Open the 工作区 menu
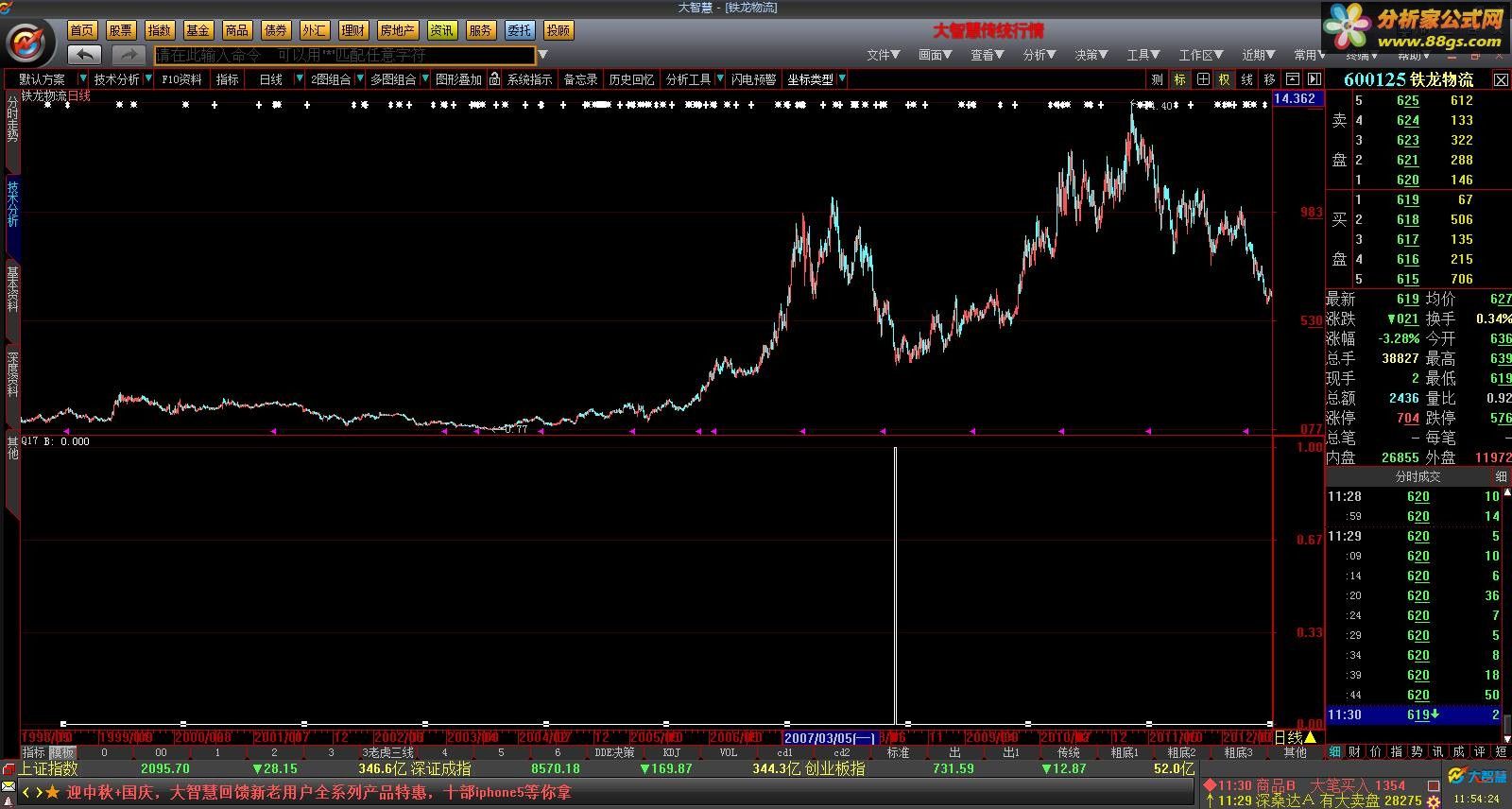The image size is (1512, 809). pos(1200,55)
